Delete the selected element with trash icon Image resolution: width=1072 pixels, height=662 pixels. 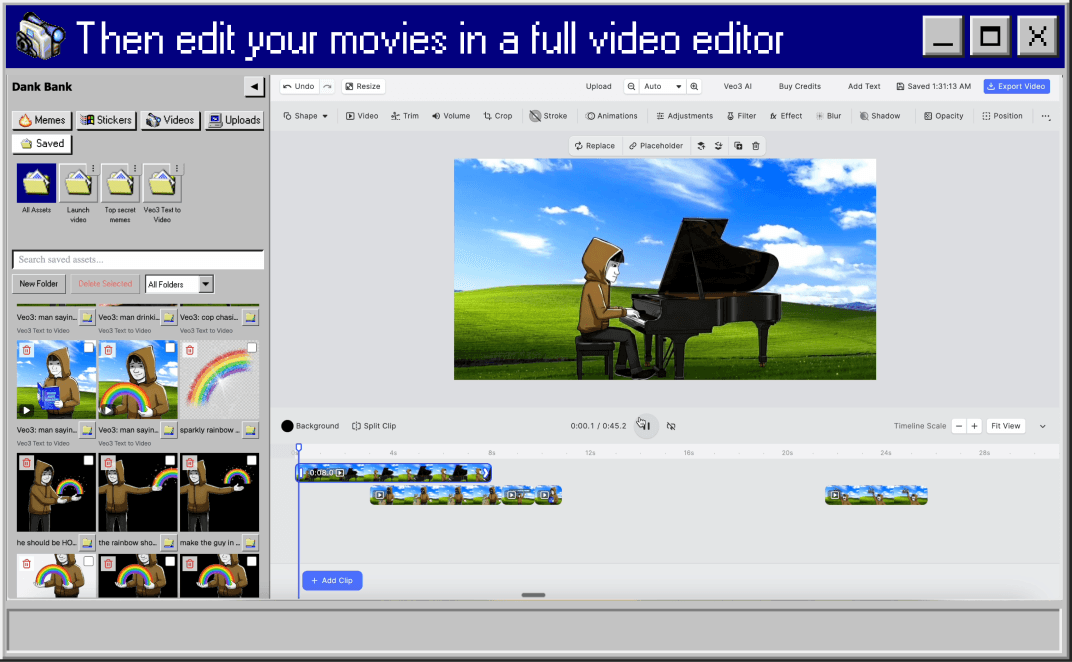pos(756,146)
